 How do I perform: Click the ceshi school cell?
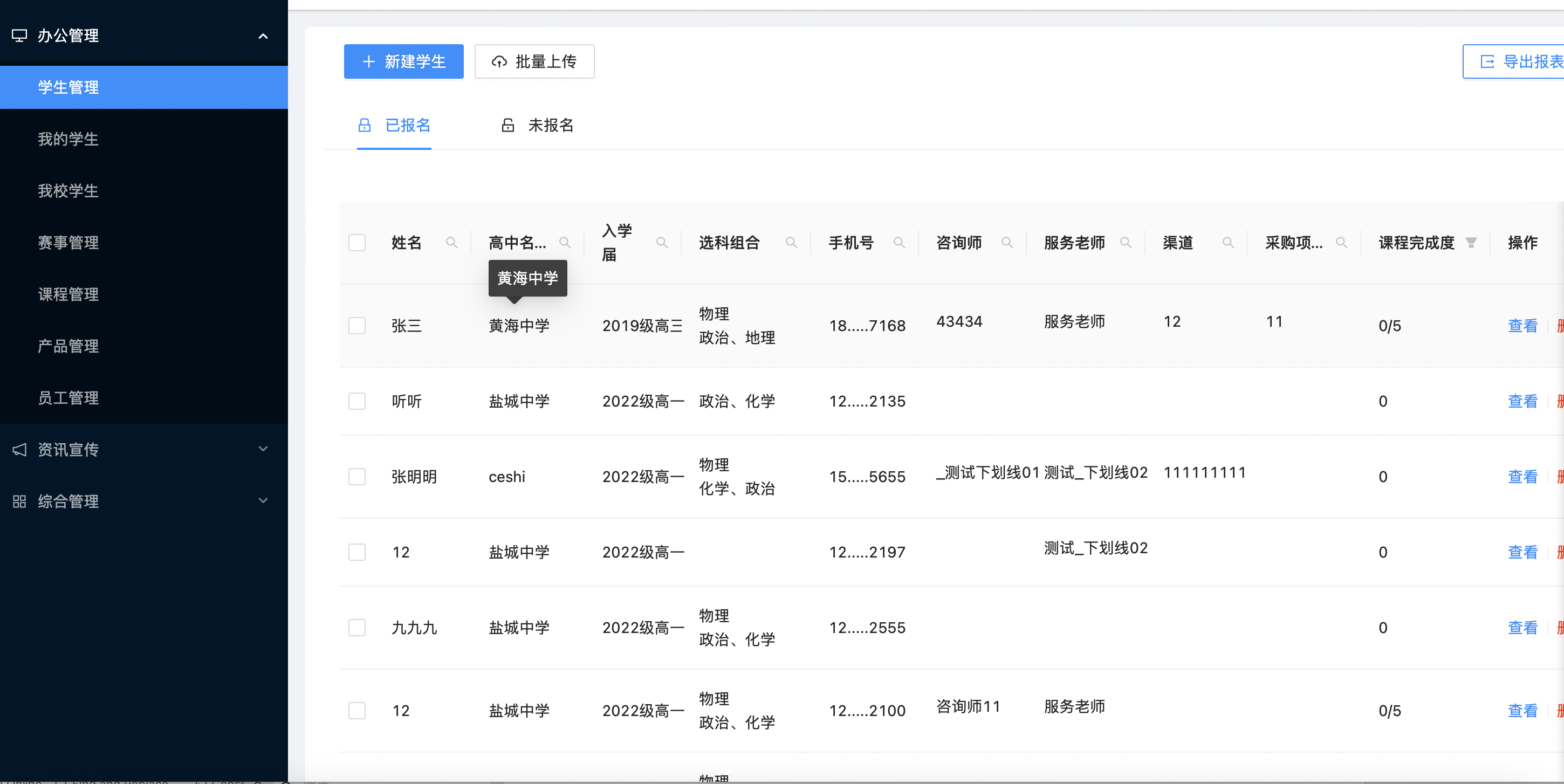click(x=507, y=477)
